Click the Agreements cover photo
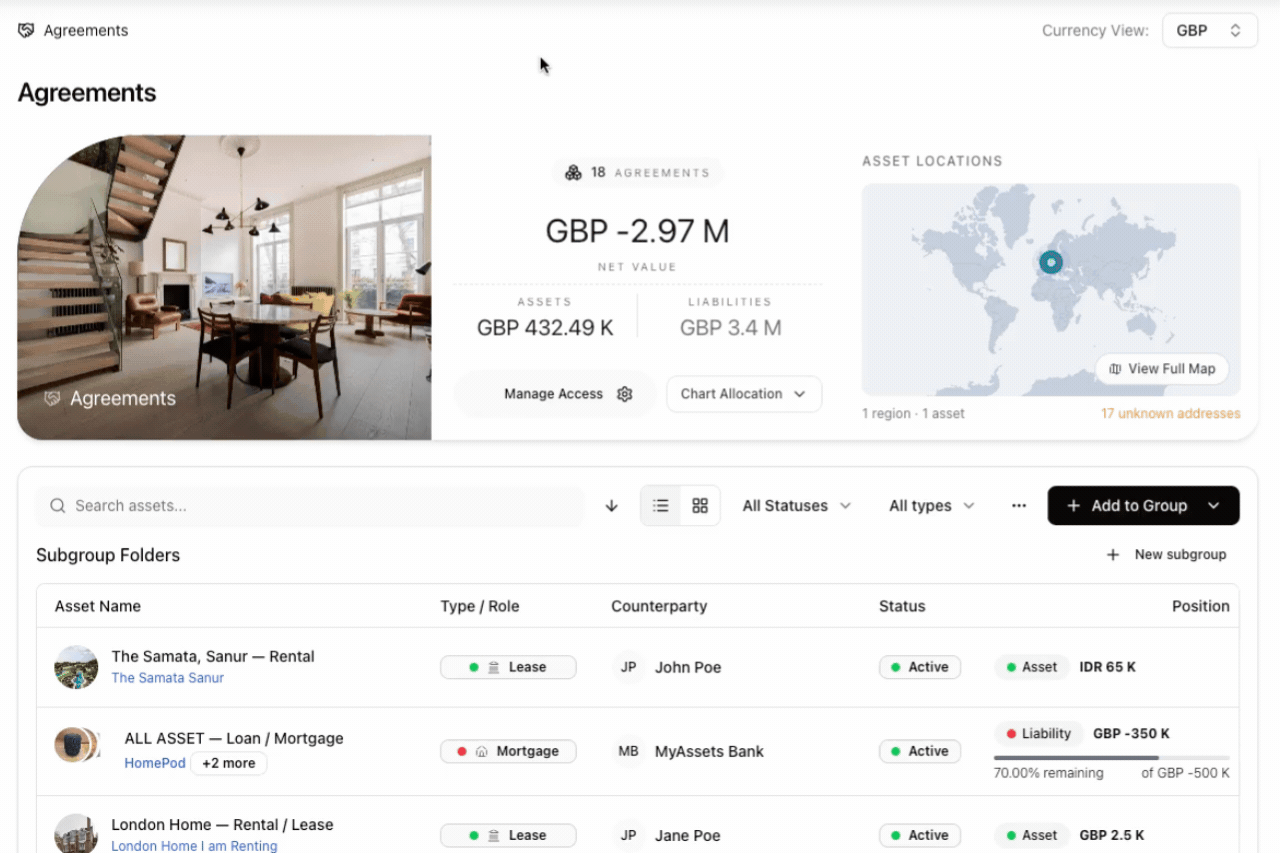1280x853 pixels. click(225, 288)
